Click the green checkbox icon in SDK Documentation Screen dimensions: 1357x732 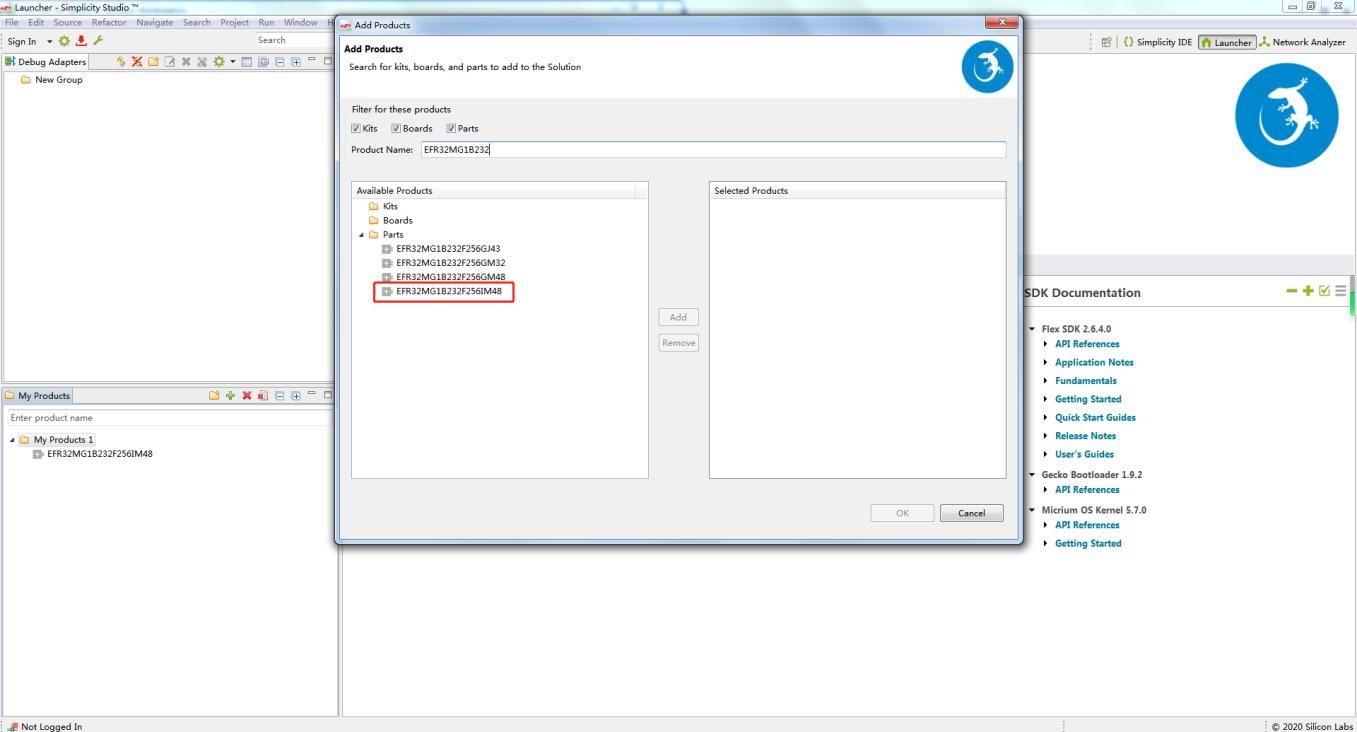coord(1325,291)
